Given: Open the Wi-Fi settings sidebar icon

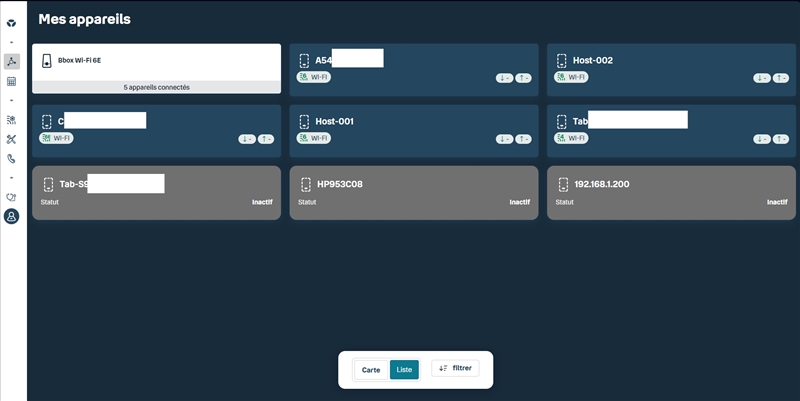Looking at the screenshot, I should [x=11, y=120].
